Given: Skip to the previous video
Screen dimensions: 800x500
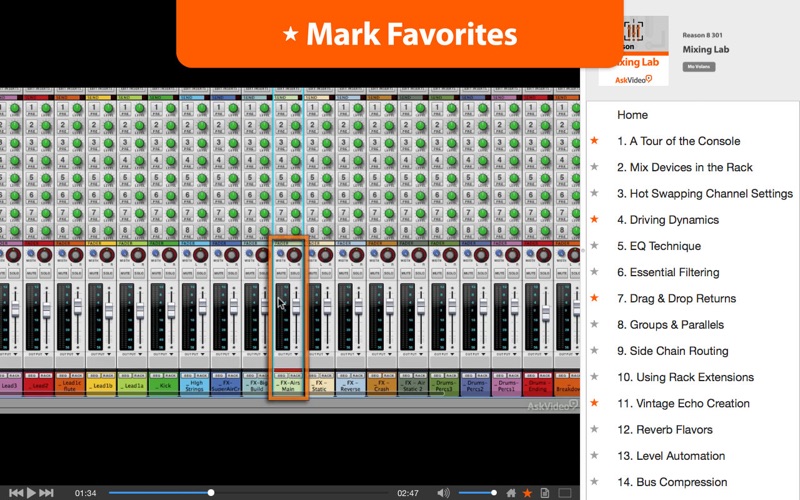Looking at the screenshot, I should click(x=16, y=493).
